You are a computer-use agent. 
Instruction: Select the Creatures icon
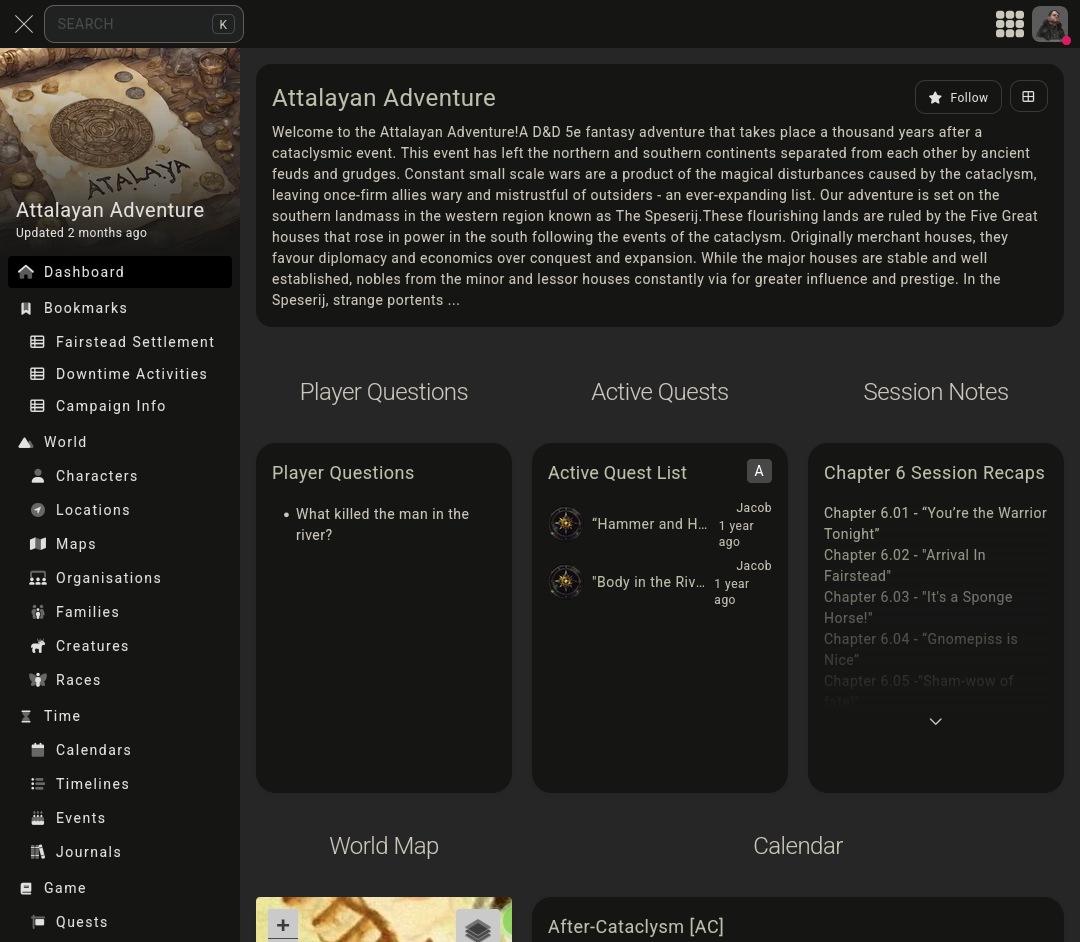38,646
